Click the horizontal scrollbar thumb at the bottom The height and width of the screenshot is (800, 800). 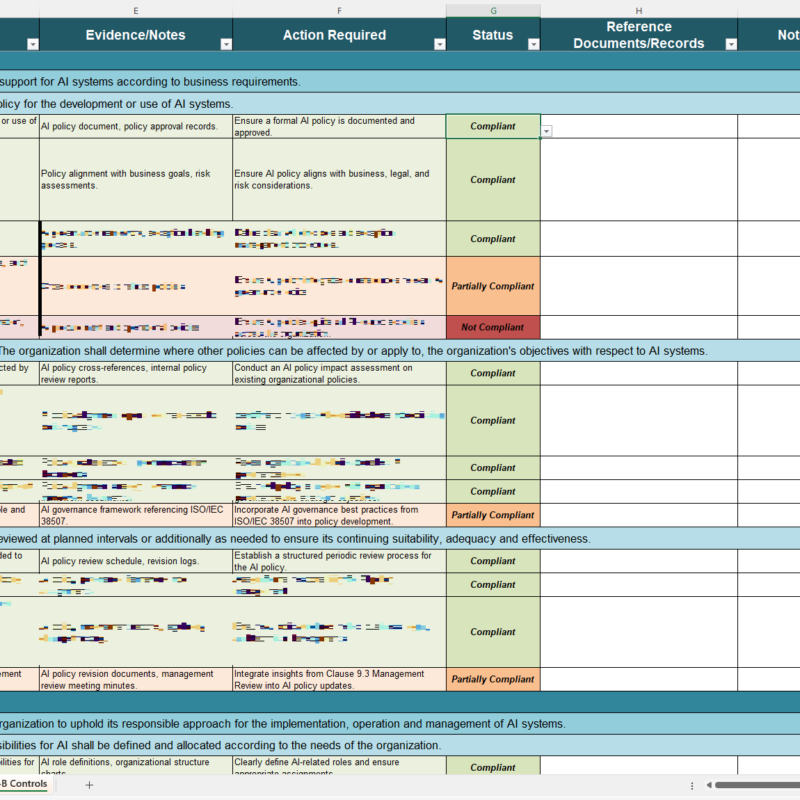pos(760,786)
